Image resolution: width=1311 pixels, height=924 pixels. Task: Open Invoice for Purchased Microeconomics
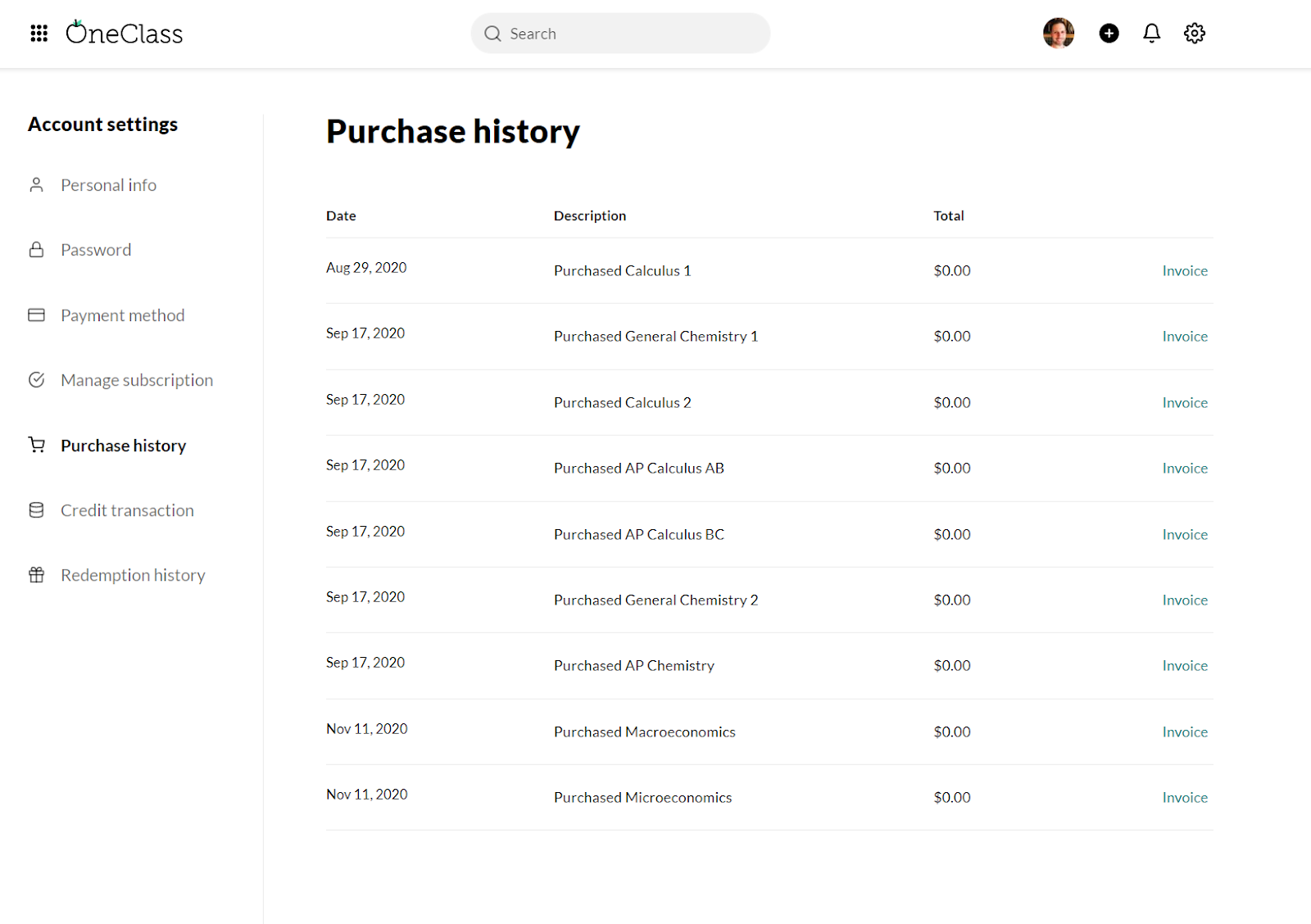1184,798
